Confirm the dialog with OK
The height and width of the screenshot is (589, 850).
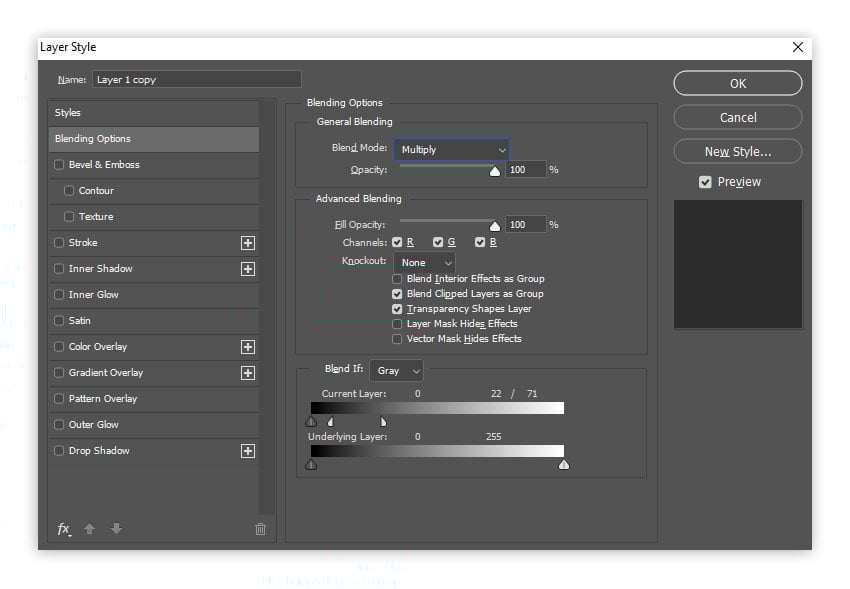click(x=737, y=83)
